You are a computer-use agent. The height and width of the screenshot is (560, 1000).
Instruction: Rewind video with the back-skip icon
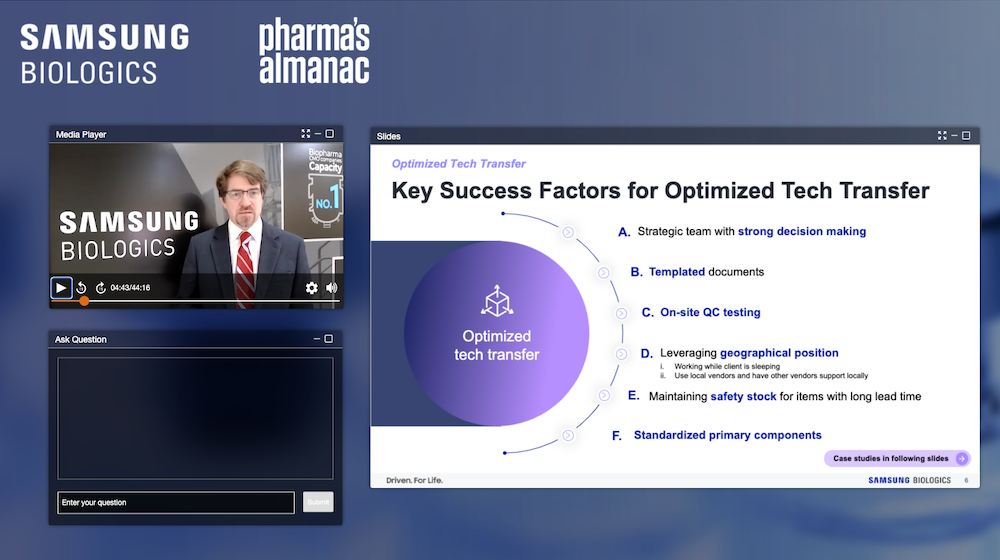[81, 288]
